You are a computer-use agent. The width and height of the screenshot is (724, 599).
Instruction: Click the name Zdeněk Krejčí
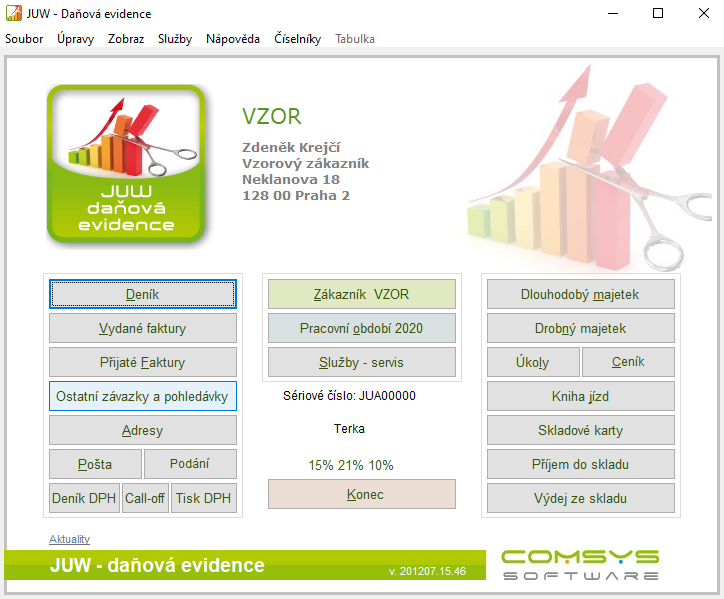[291, 147]
